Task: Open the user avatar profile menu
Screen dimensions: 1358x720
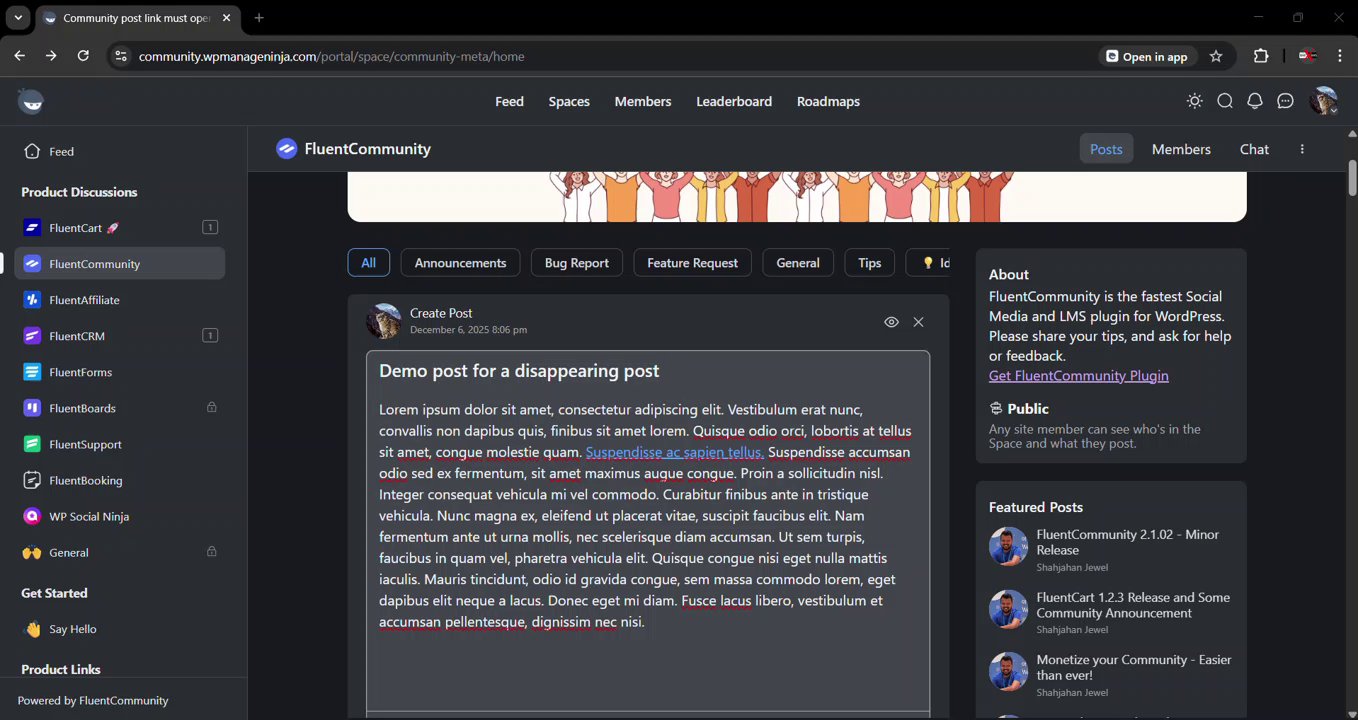Action: point(1324,101)
